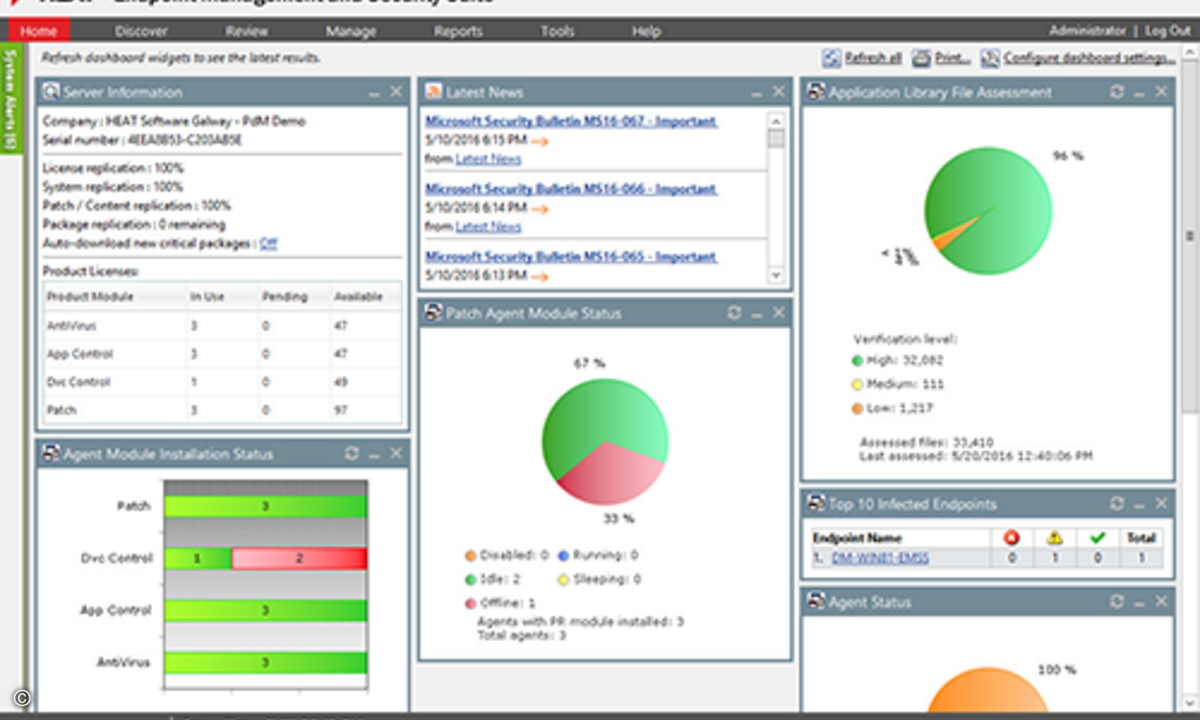Screen dimensions: 1200x720
Task: Open the Help menu
Action: coord(646,31)
